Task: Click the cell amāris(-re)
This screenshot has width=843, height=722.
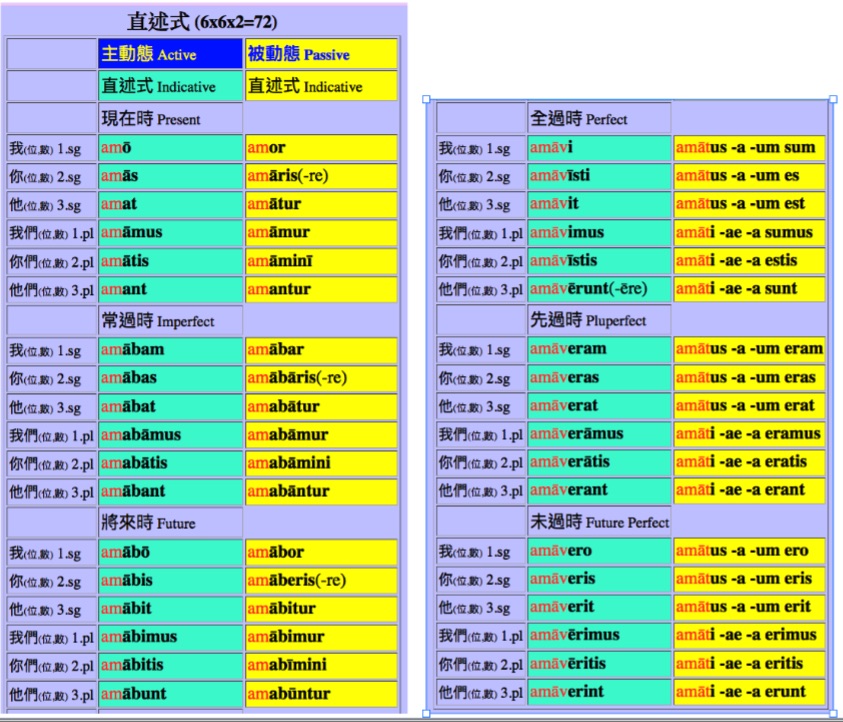Action: [321, 176]
